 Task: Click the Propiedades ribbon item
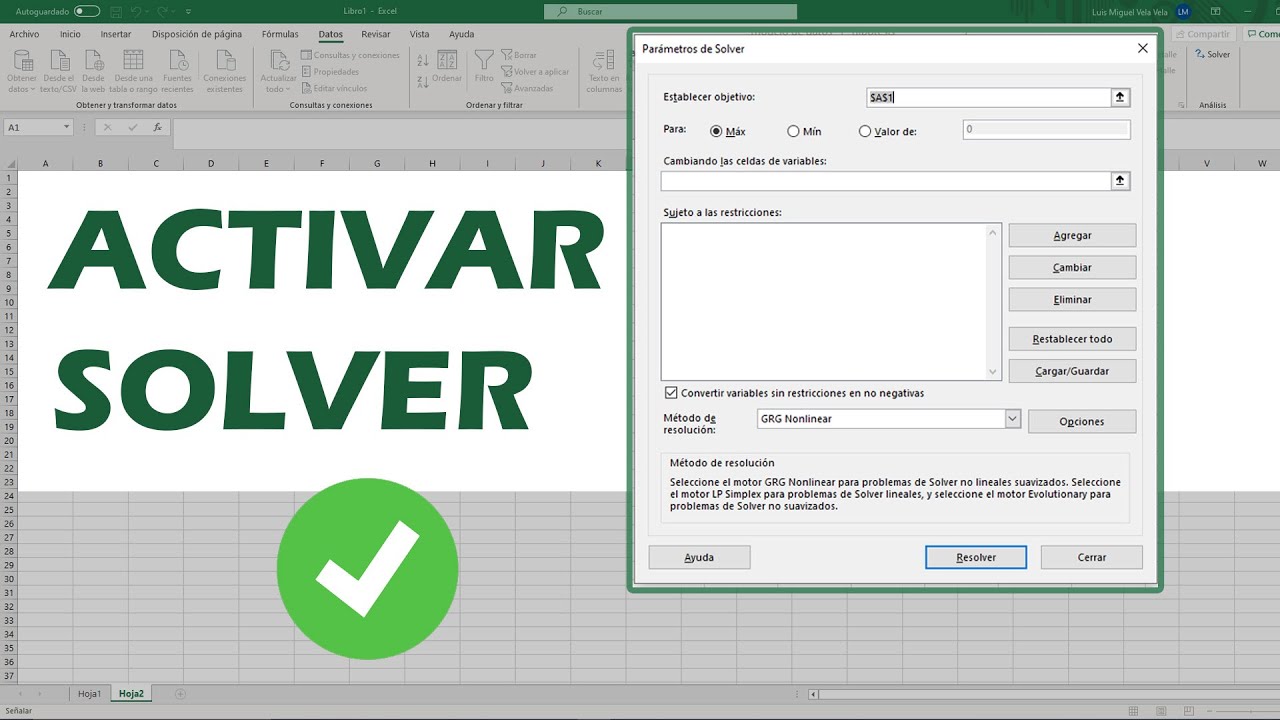pyautogui.click(x=330, y=72)
